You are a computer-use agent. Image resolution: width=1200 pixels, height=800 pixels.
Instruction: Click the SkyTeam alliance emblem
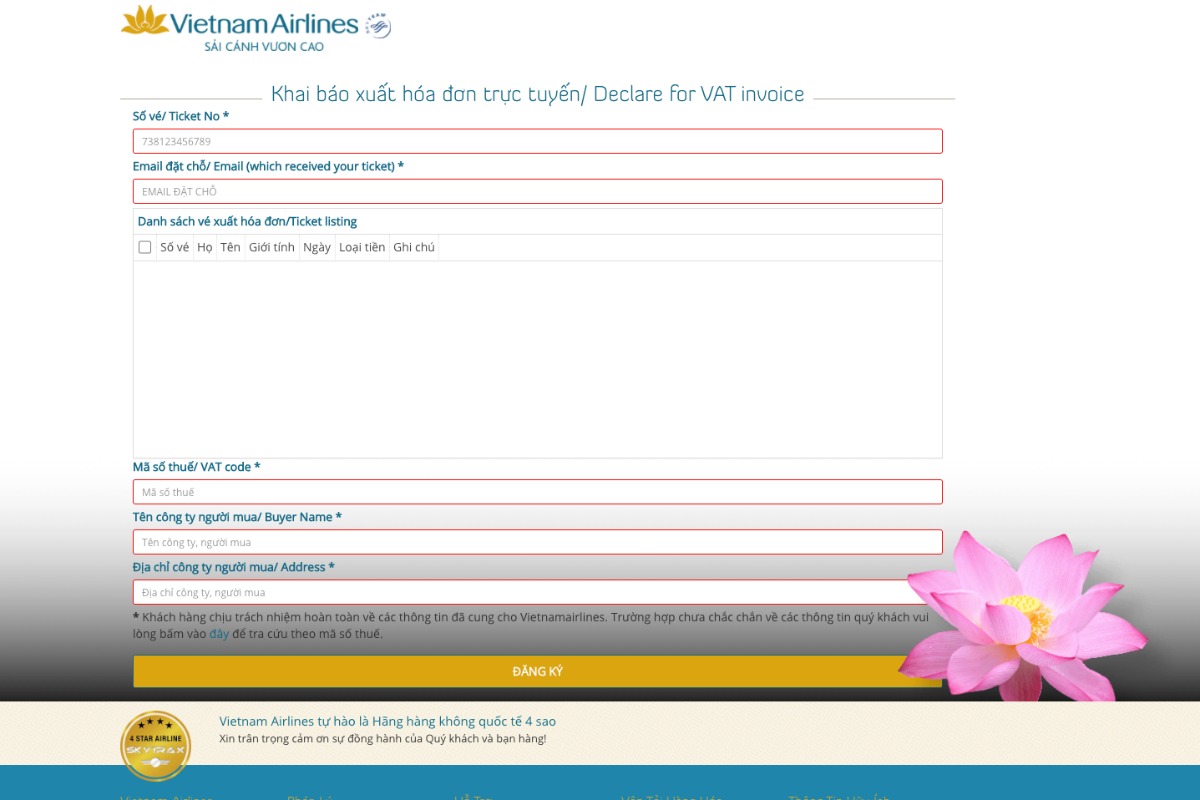click(x=378, y=25)
